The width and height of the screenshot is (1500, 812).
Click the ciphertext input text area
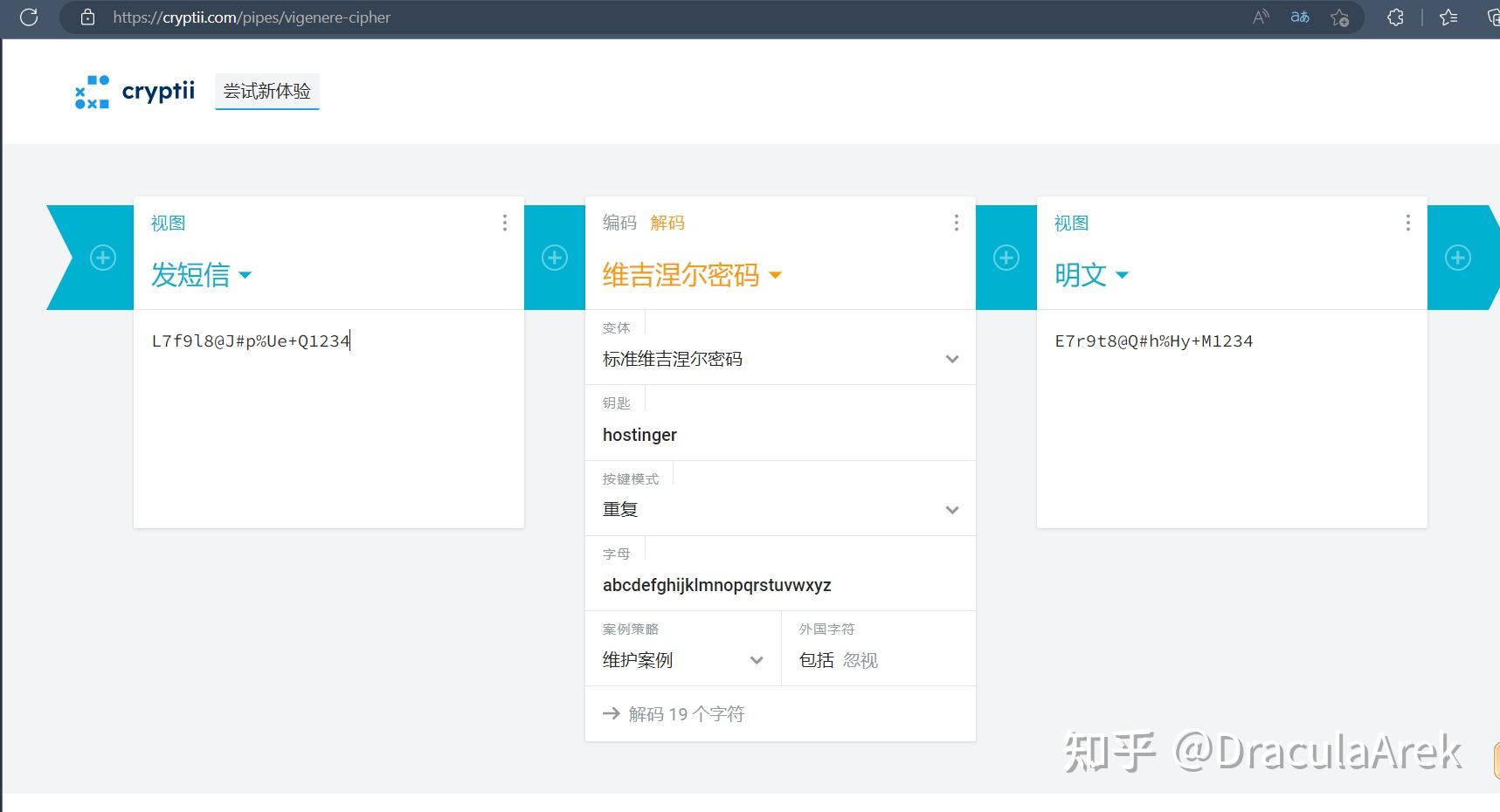pos(328,418)
